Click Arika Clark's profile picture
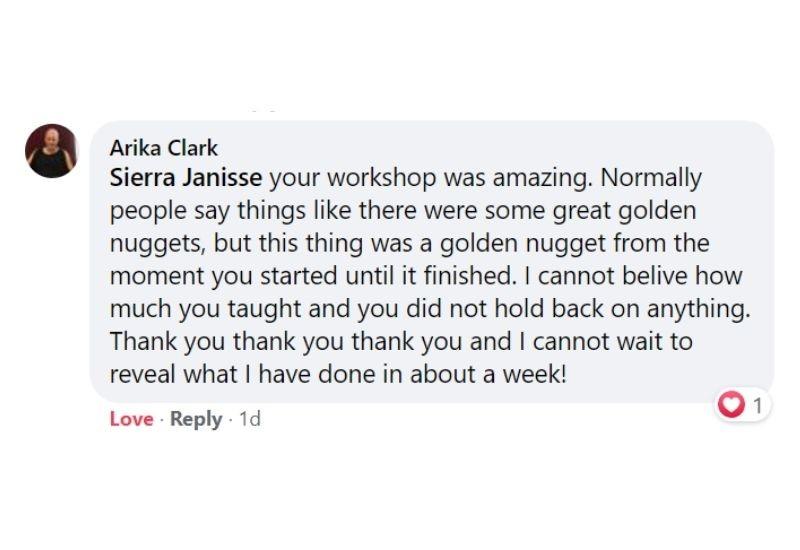Screen dimensions: 800x550 coord(51,151)
